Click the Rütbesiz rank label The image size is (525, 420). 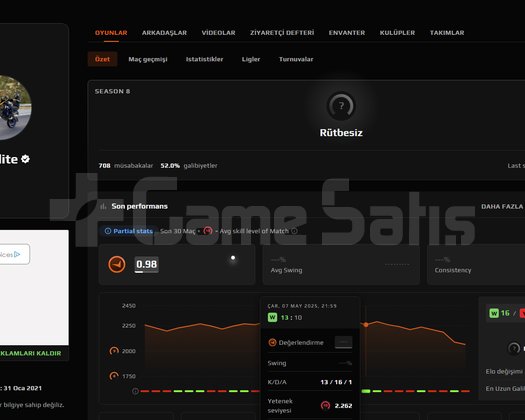point(341,133)
